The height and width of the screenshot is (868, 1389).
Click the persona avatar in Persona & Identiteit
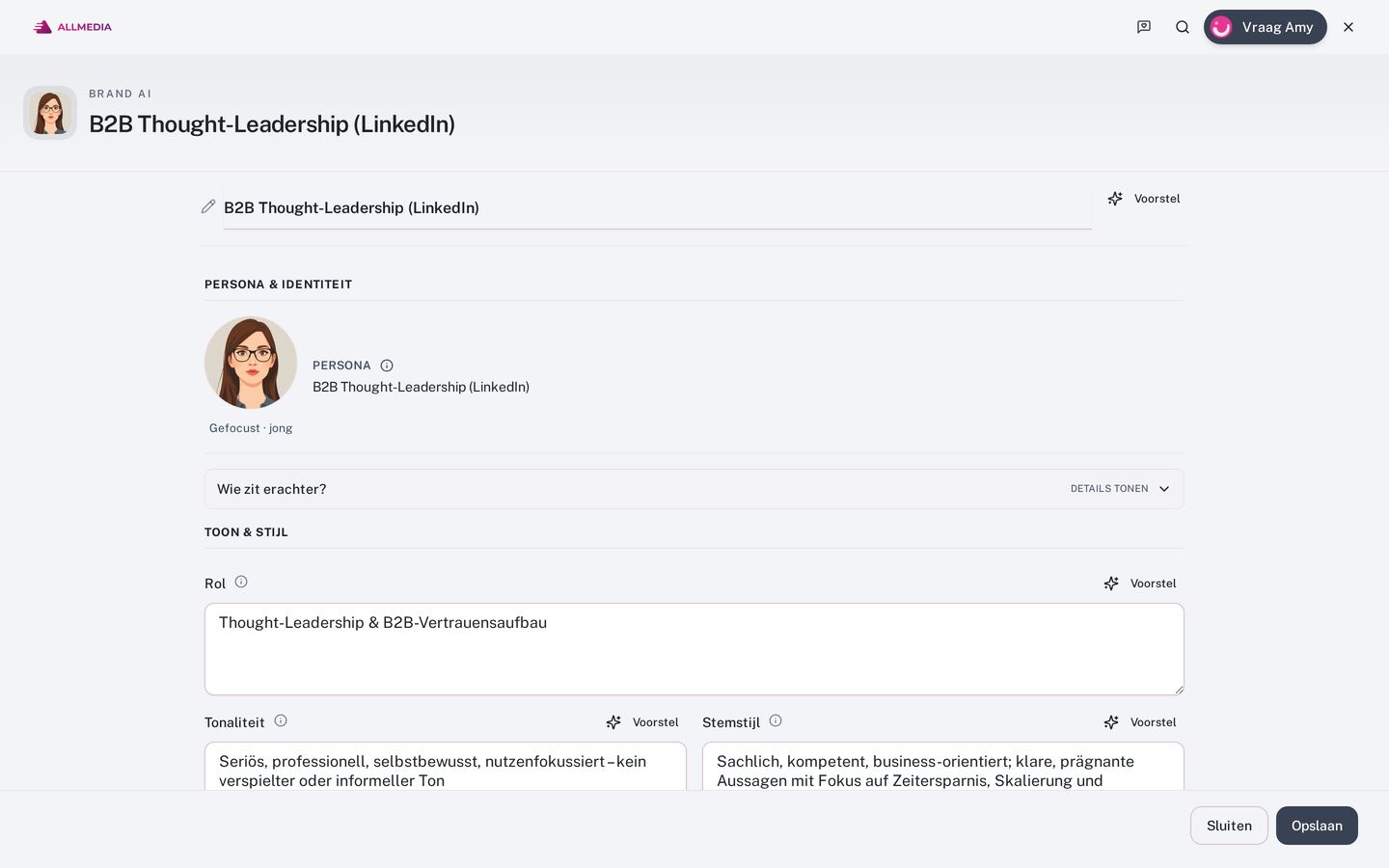tap(251, 363)
